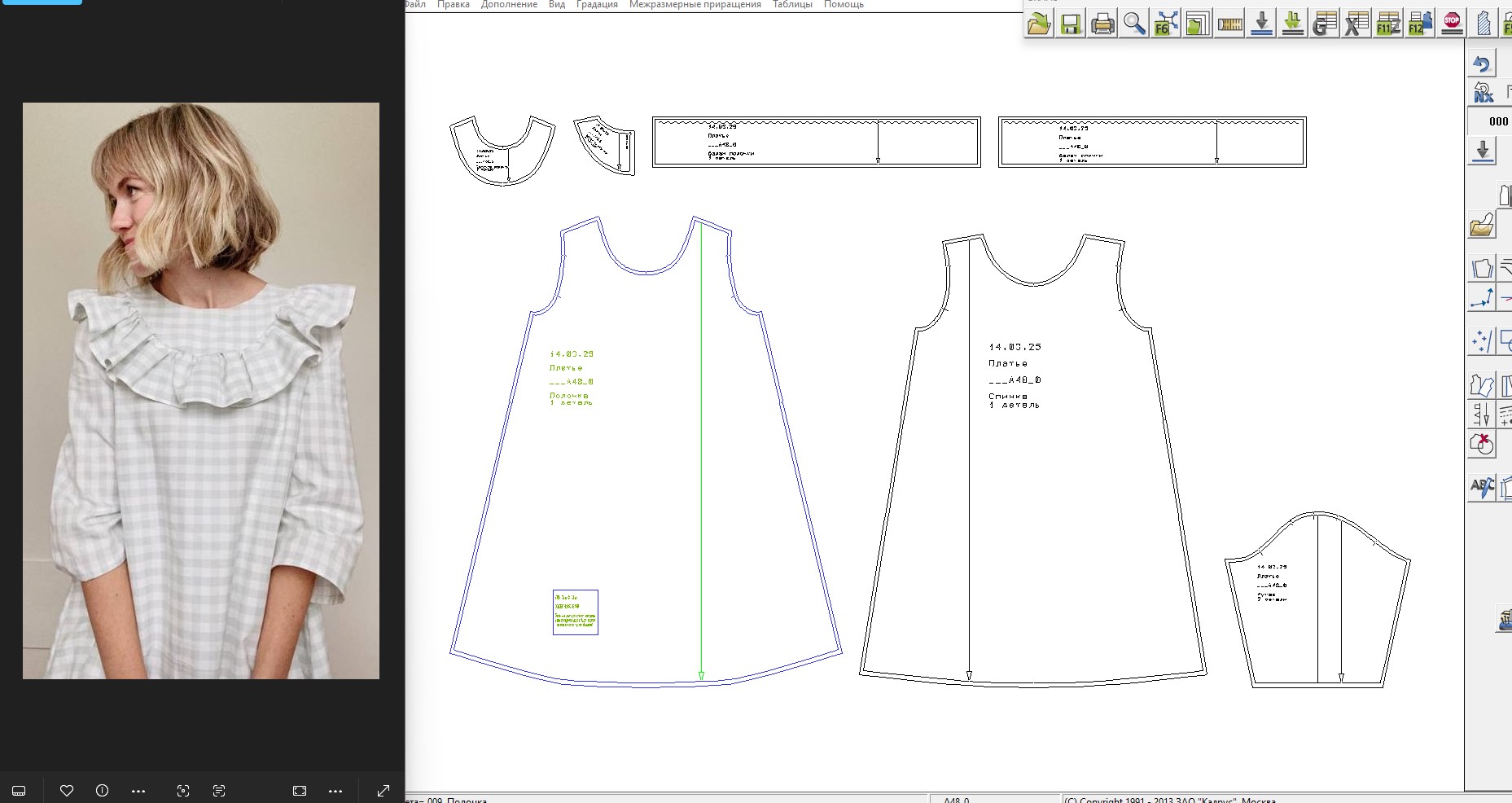Click the F11 table icon

click(1388, 24)
